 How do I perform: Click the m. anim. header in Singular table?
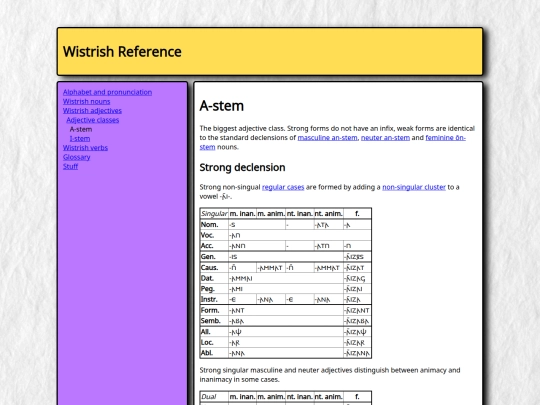click(x=271, y=214)
